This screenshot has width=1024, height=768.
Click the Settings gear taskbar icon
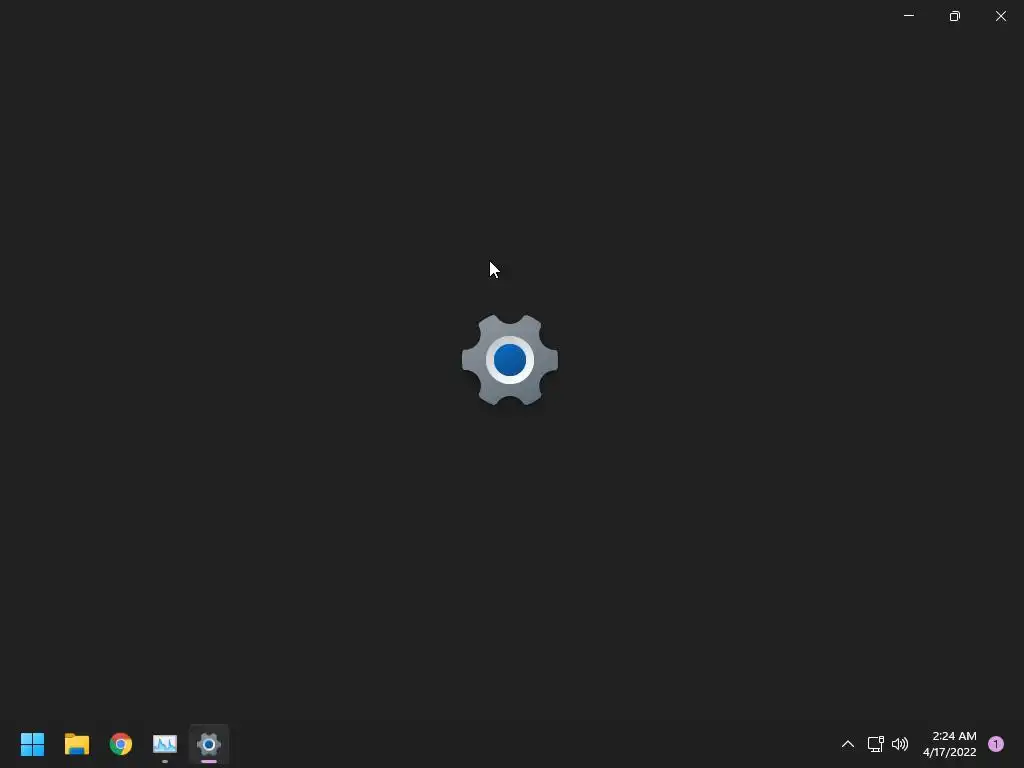[209, 744]
